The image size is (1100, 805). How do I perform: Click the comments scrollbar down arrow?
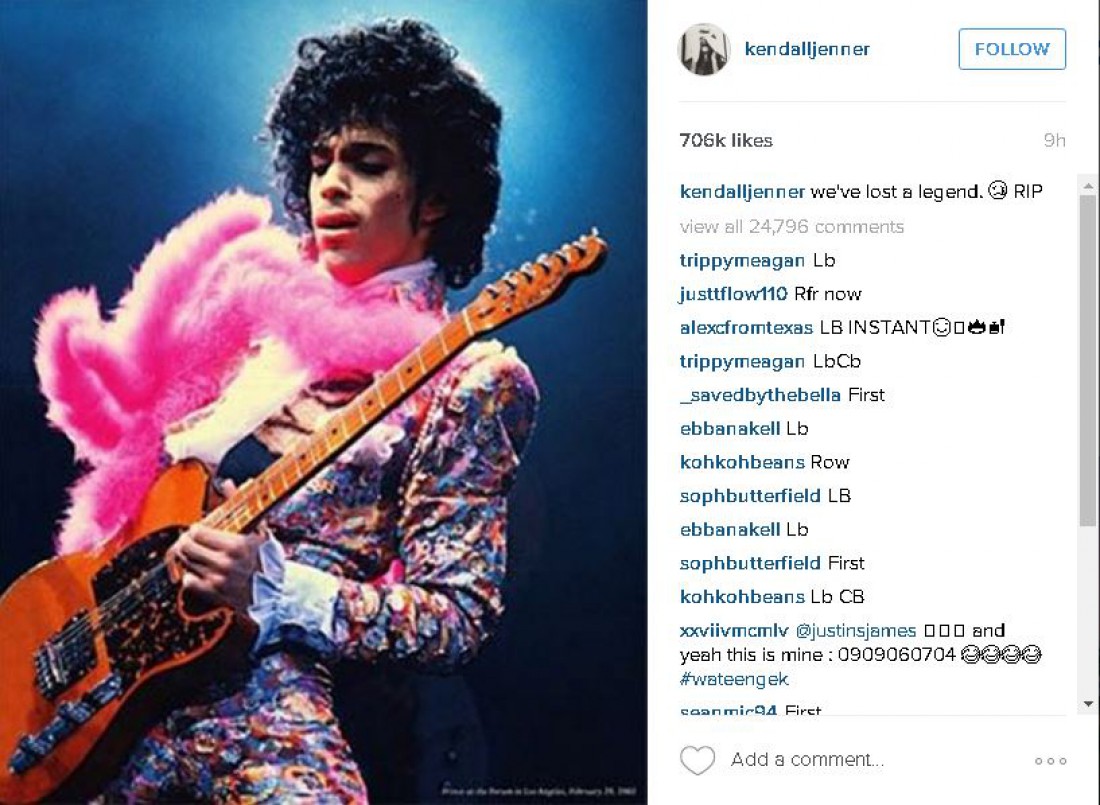[1088, 704]
